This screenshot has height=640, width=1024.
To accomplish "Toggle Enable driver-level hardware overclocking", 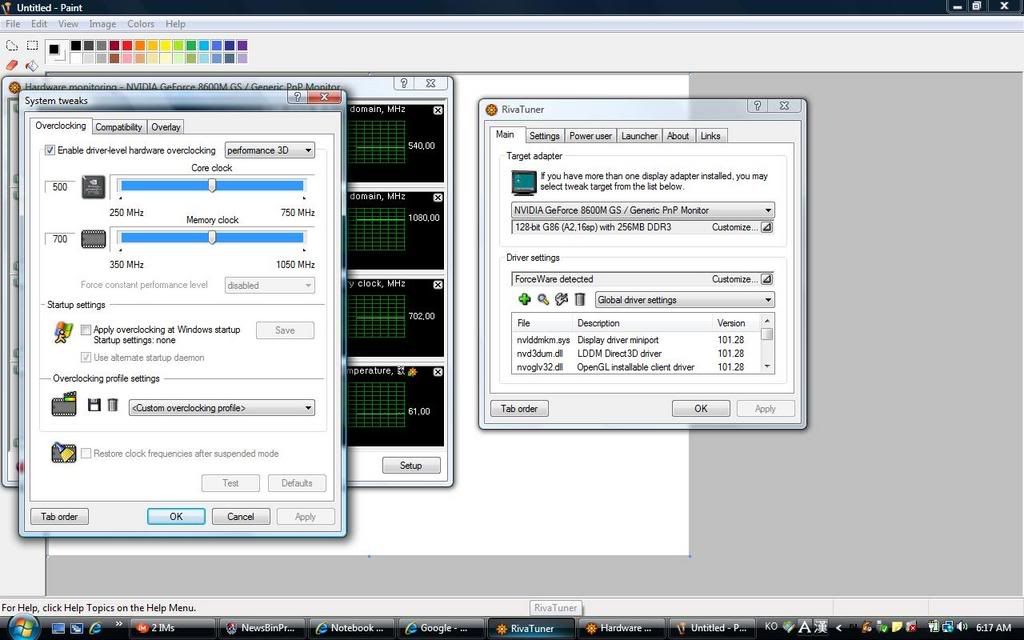I will tap(50, 150).
